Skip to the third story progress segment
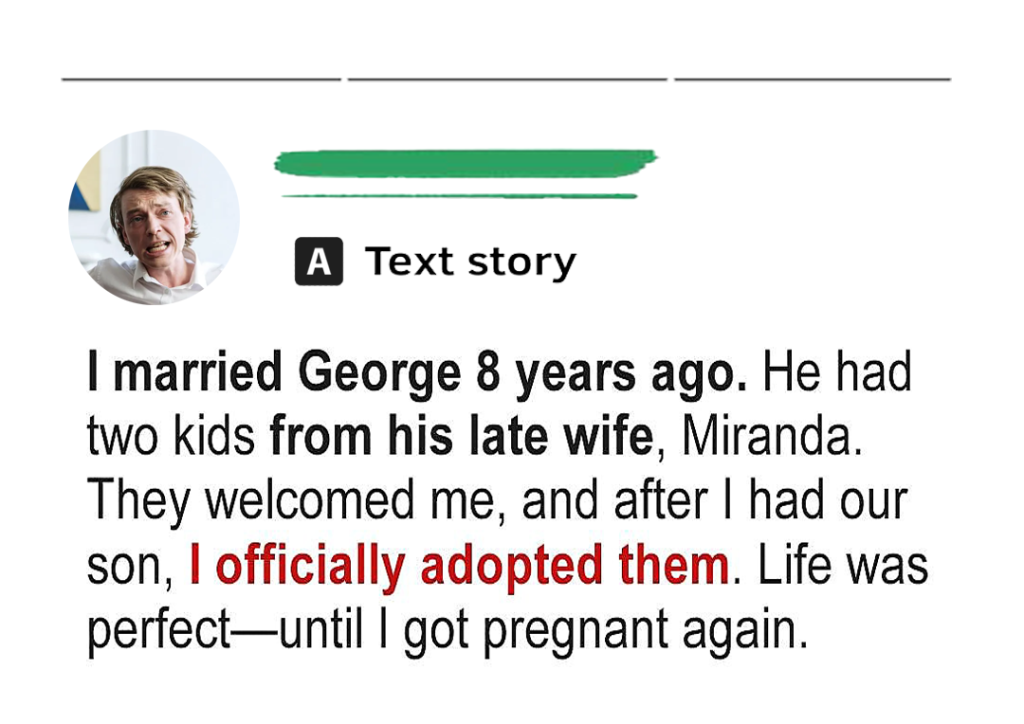 point(812,79)
